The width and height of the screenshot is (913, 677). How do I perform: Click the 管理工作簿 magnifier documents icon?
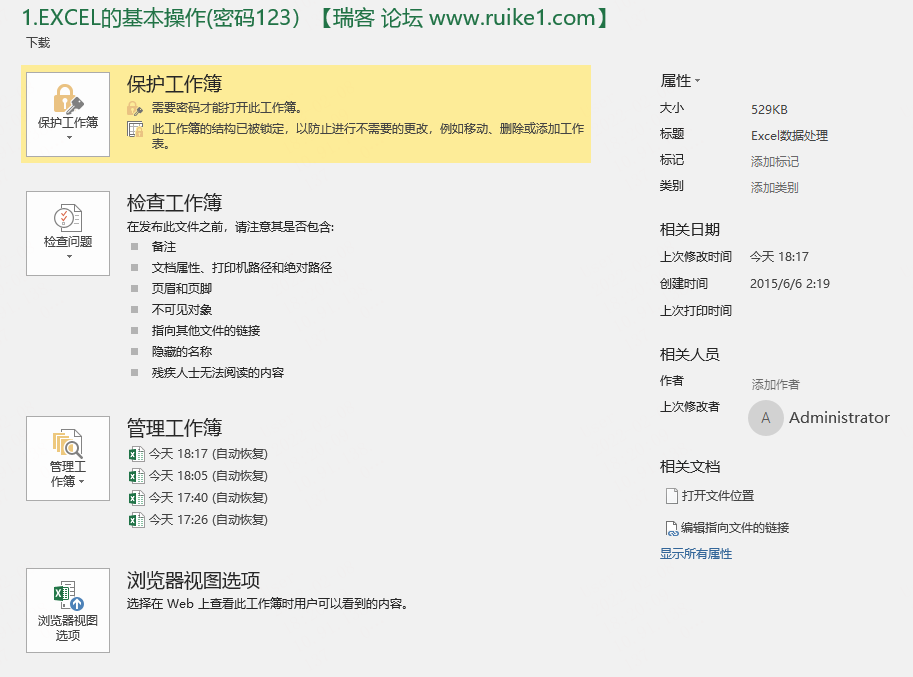pyautogui.click(x=68, y=443)
